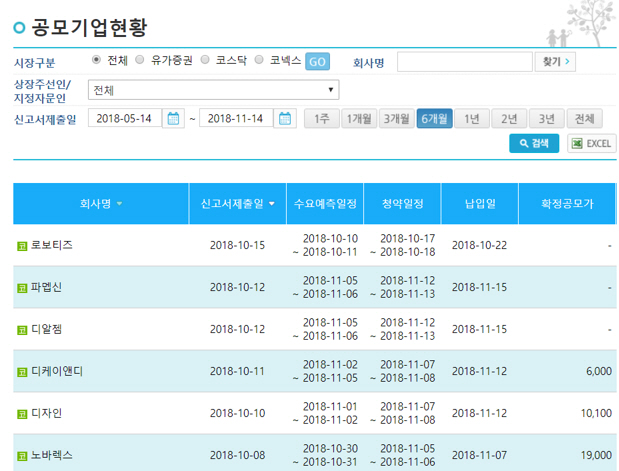Choose the 3년 period tab
The image size is (619, 471).
click(x=547, y=118)
